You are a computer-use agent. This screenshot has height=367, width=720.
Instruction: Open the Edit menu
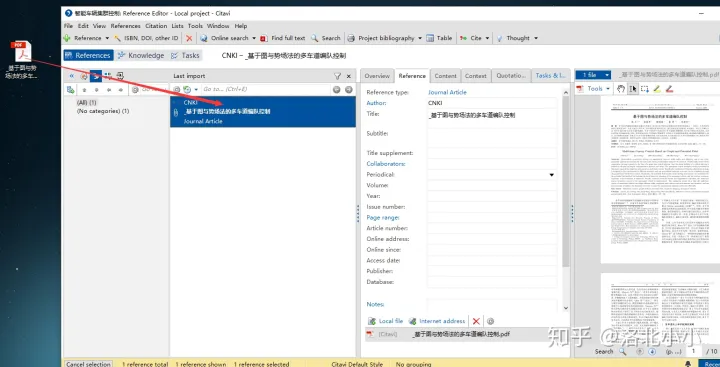click(83, 26)
